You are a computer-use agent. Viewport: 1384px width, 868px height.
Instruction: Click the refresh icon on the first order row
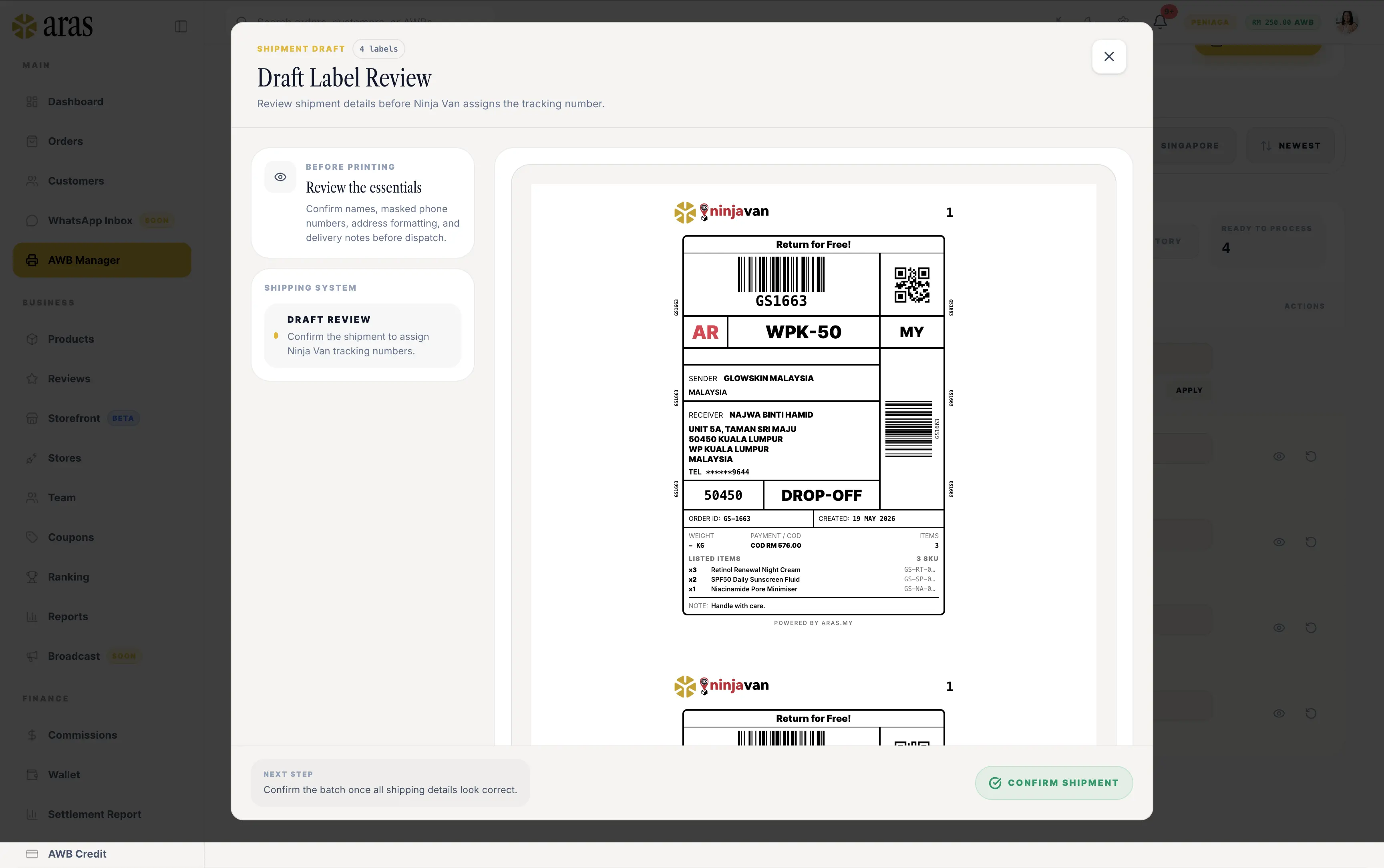tap(1311, 457)
